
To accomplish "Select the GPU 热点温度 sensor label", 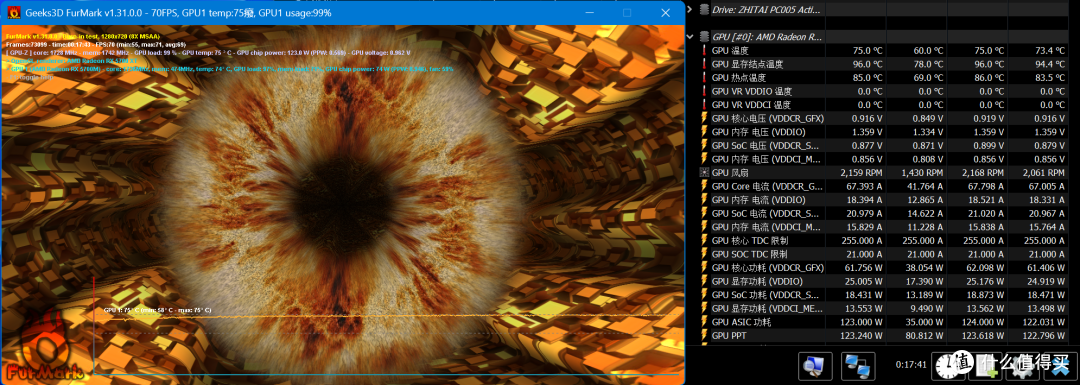I will click(738, 78).
